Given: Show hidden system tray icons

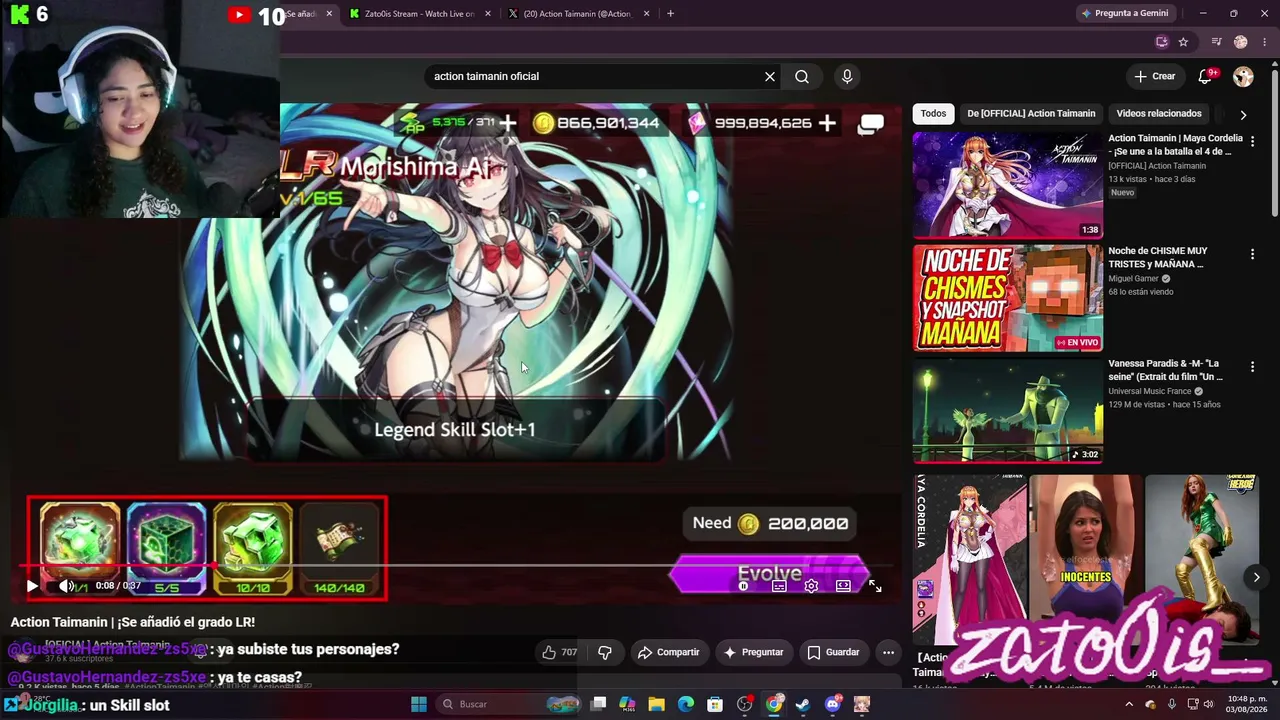Looking at the screenshot, I should tap(1129, 704).
